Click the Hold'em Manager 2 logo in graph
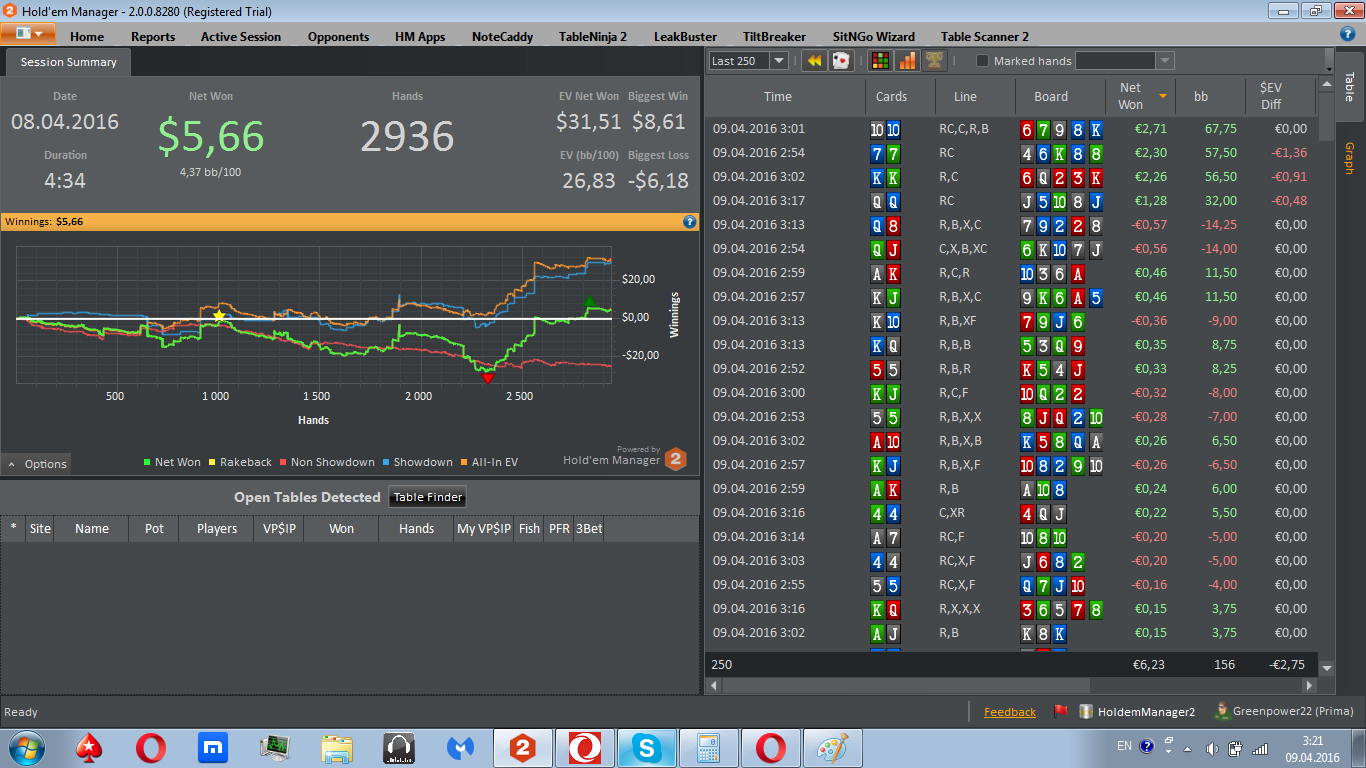The image size is (1366, 768). point(677,458)
